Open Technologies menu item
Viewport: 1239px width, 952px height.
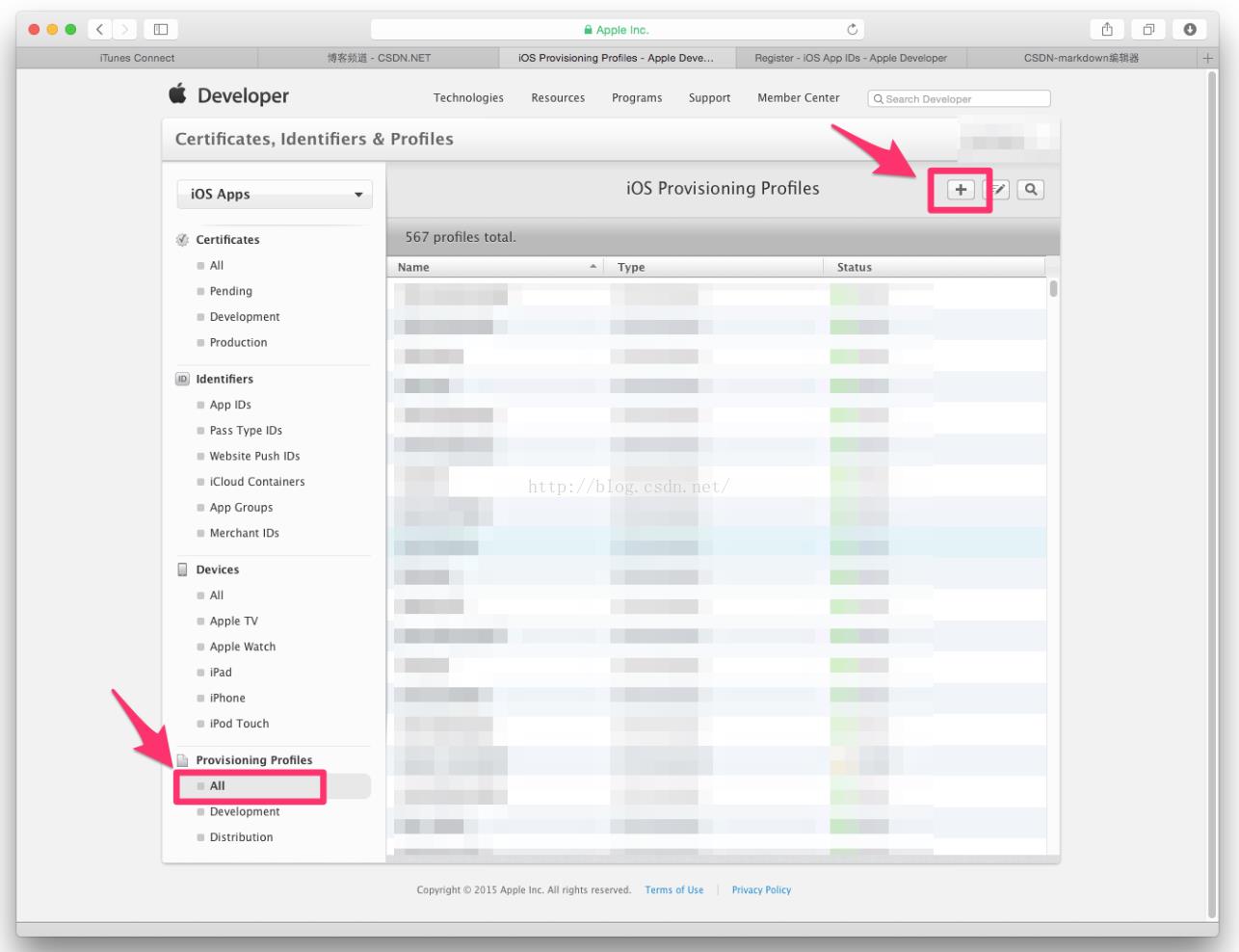coord(468,98)
